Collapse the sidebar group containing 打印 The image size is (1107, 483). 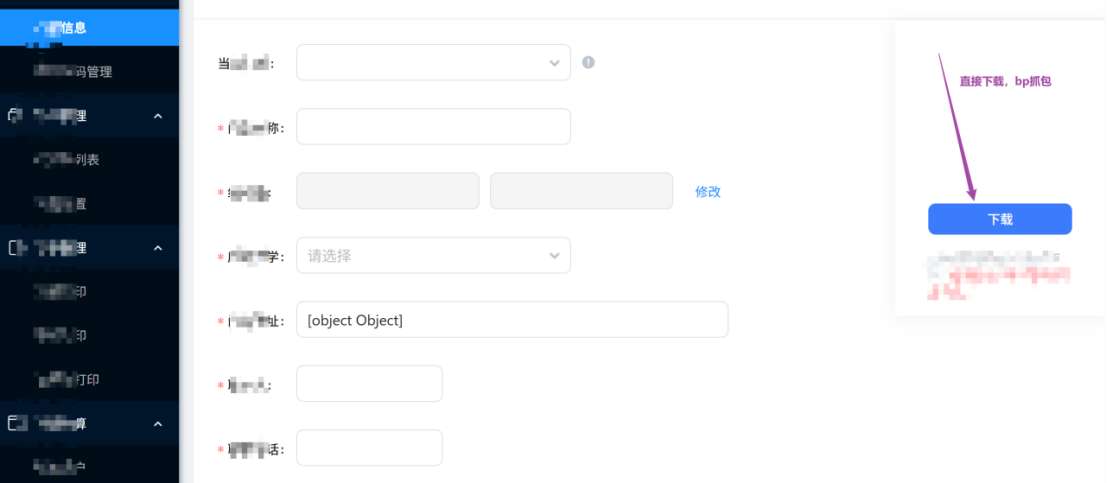[158, 248]
